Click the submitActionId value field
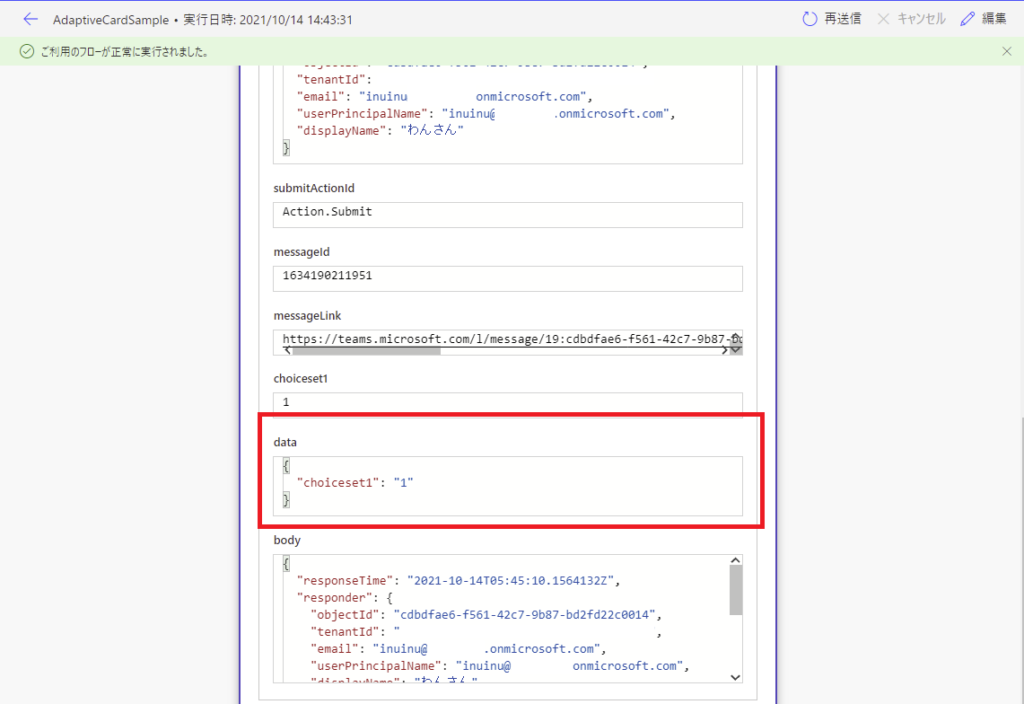1024x704 pixels. coord(507,215)
